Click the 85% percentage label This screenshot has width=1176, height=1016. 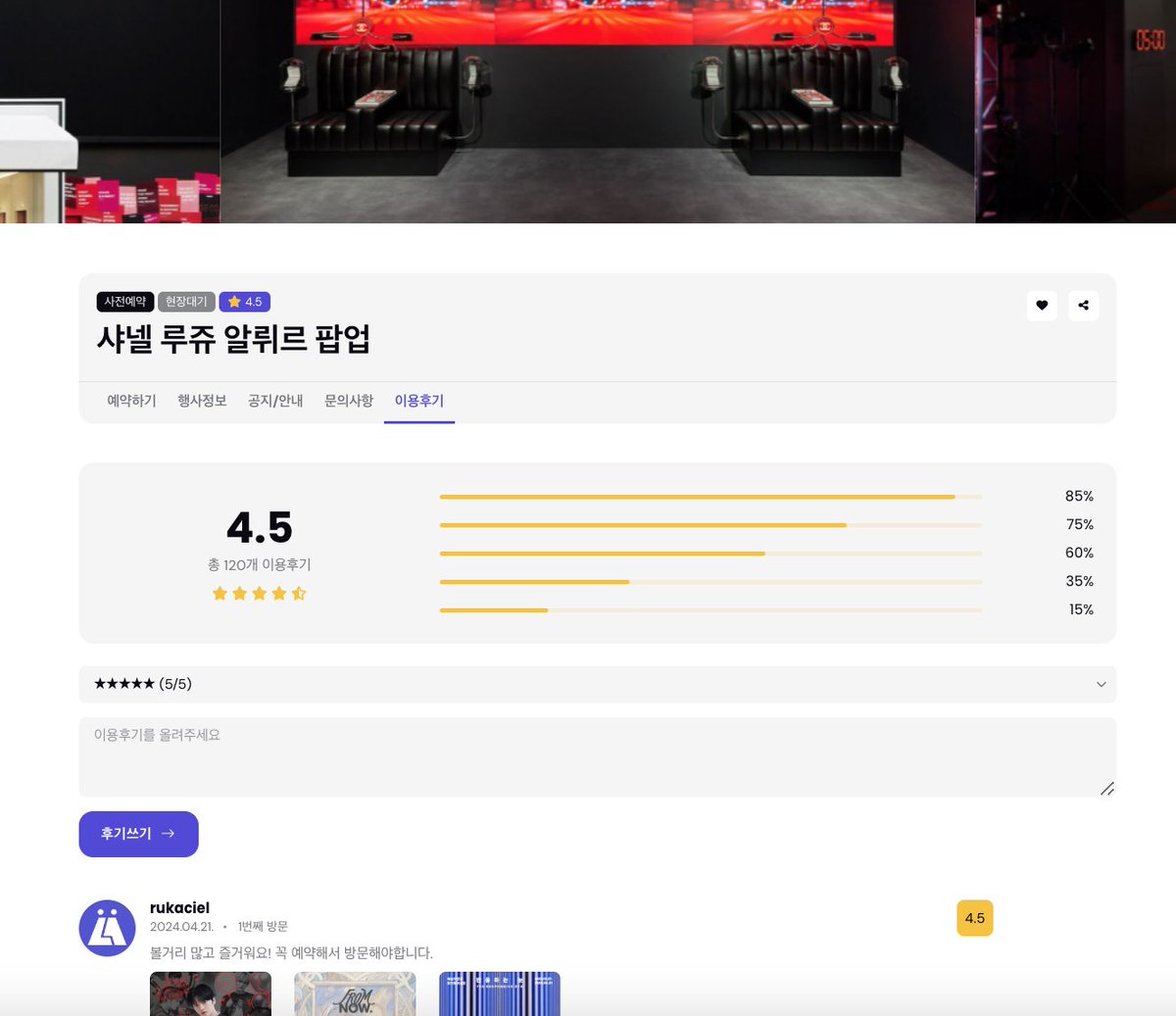[x=1079, y=497]
